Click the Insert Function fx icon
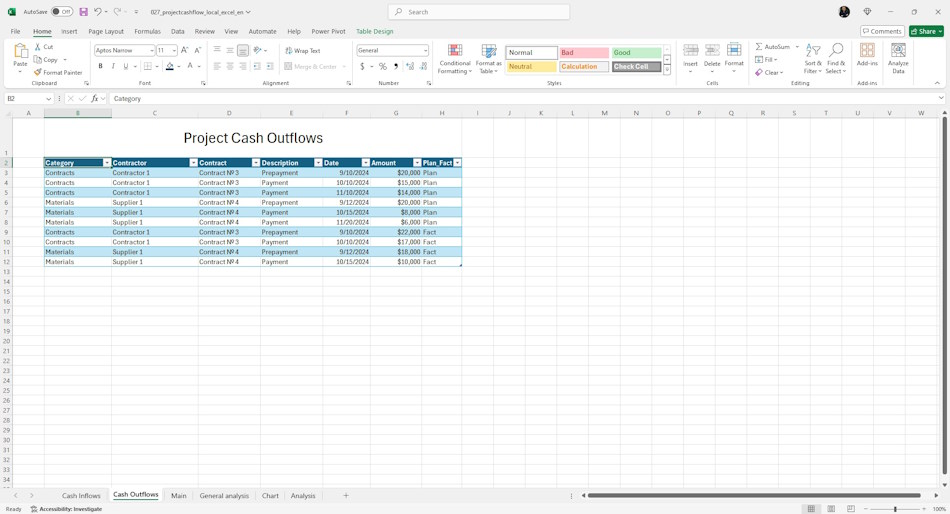The width and height of the screenshot is (950, 514). tap(95, 98)
